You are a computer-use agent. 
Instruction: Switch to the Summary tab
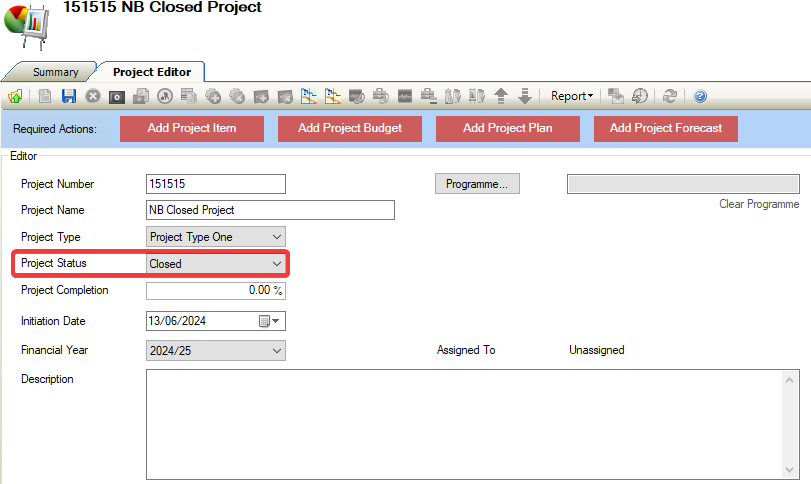pyautogui.click(x=55, y=72)
